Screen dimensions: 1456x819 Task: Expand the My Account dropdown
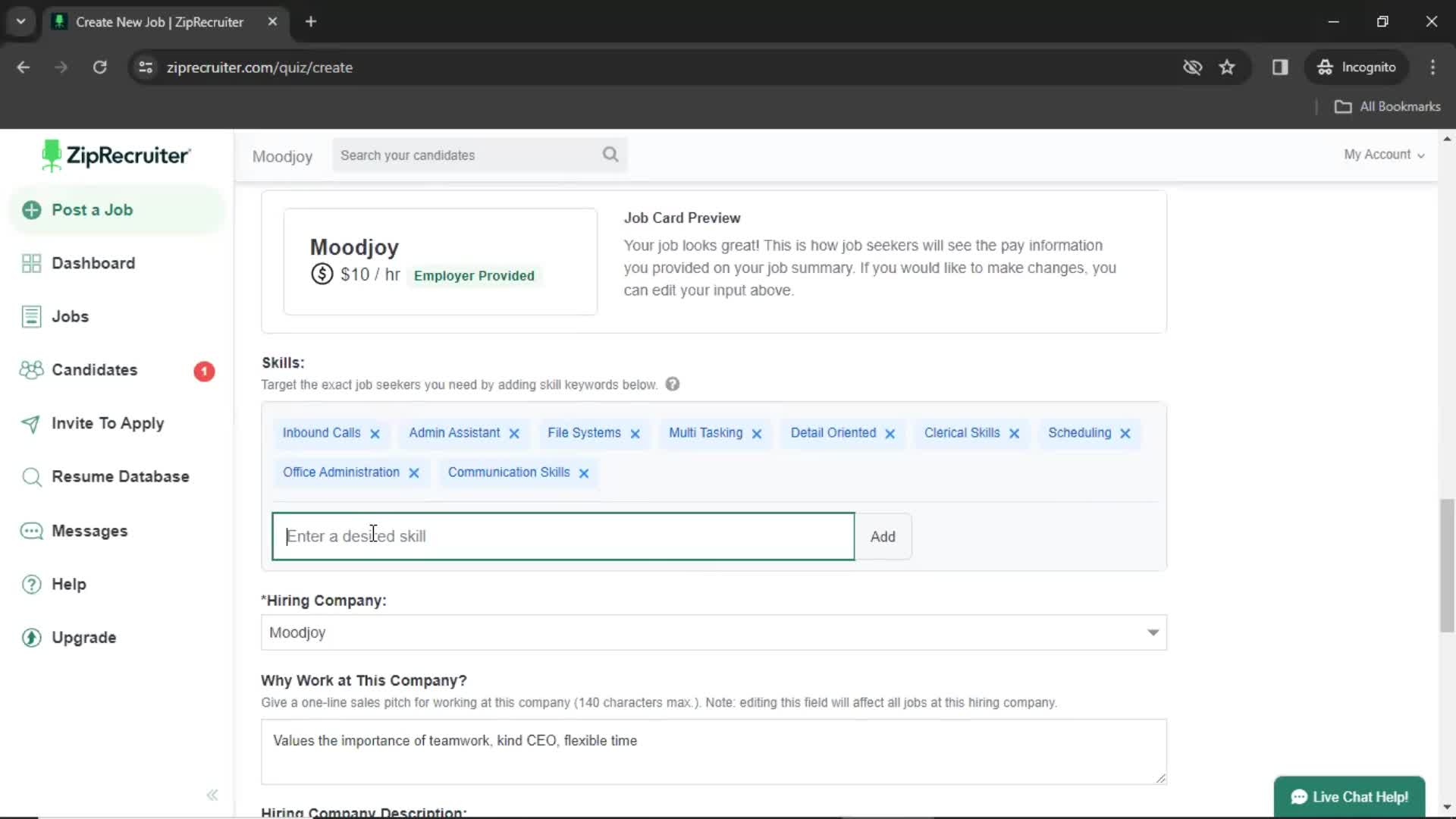(x=1385, y=155)
